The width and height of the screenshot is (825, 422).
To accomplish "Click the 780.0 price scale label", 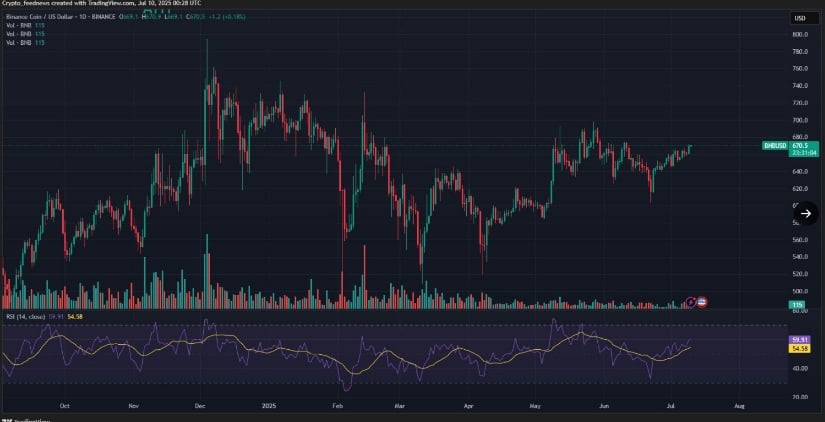I will 800,52.
